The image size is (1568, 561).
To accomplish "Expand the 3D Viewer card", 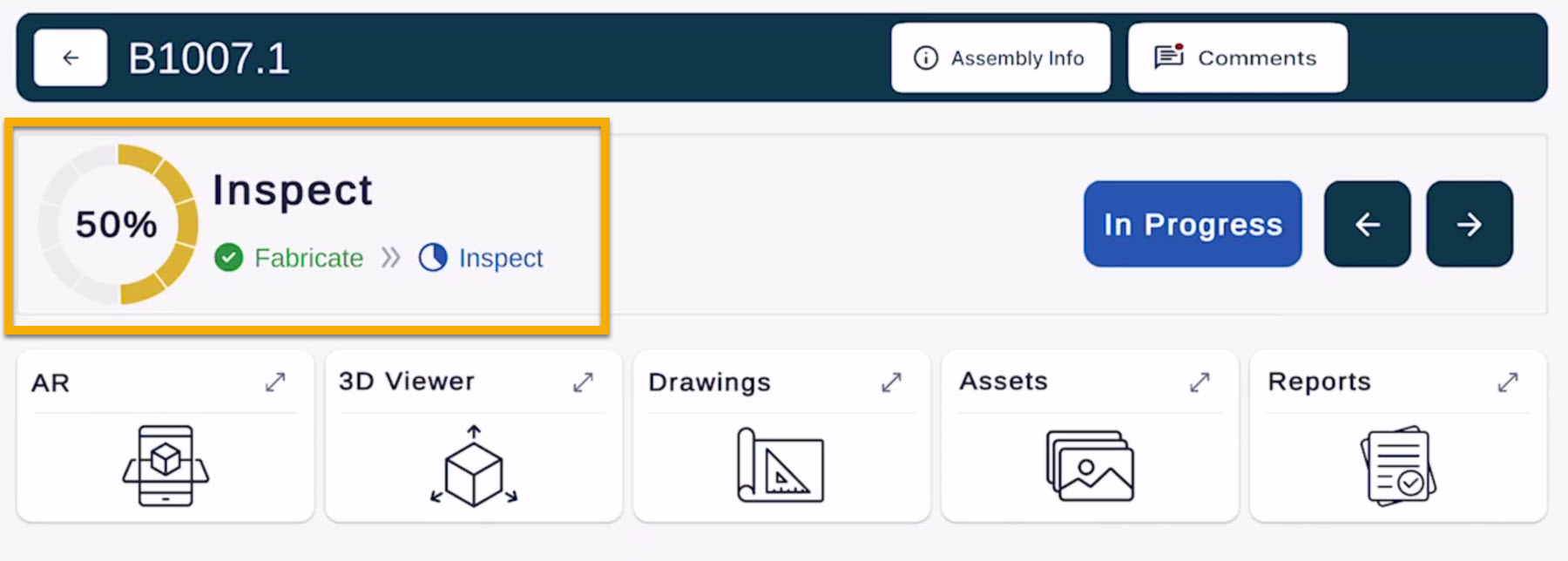I will [583, 382].
